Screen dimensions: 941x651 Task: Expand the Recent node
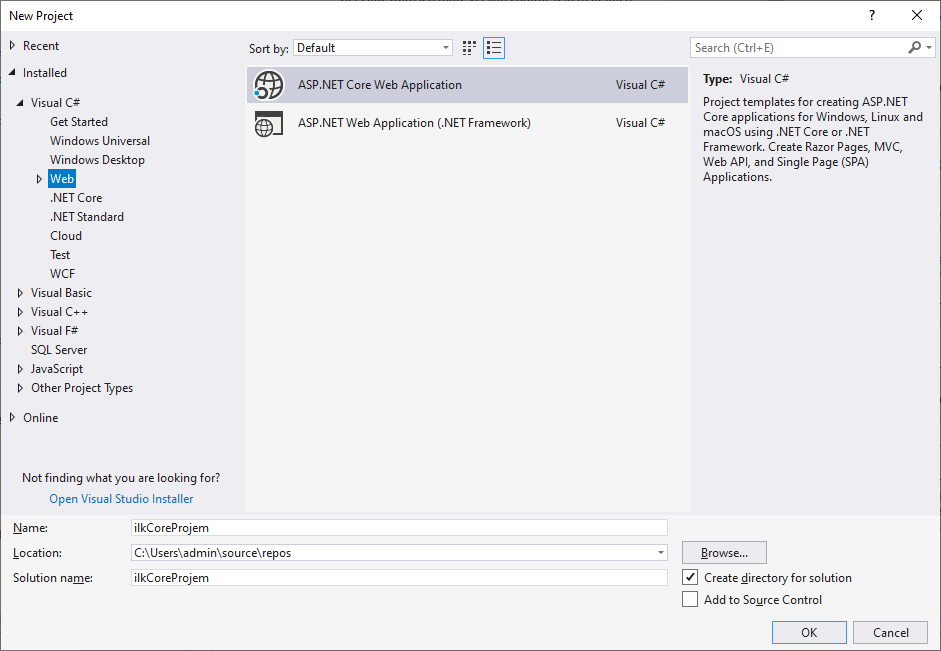point(13,46)
